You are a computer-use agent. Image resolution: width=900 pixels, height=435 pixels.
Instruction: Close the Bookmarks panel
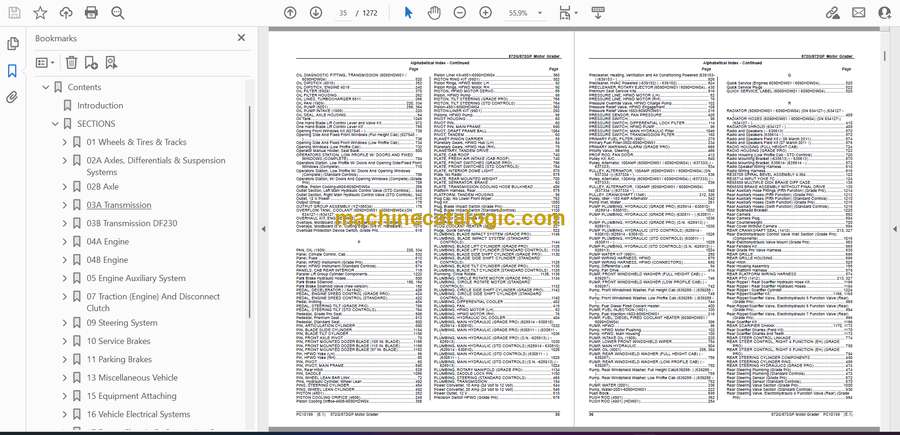241,38
